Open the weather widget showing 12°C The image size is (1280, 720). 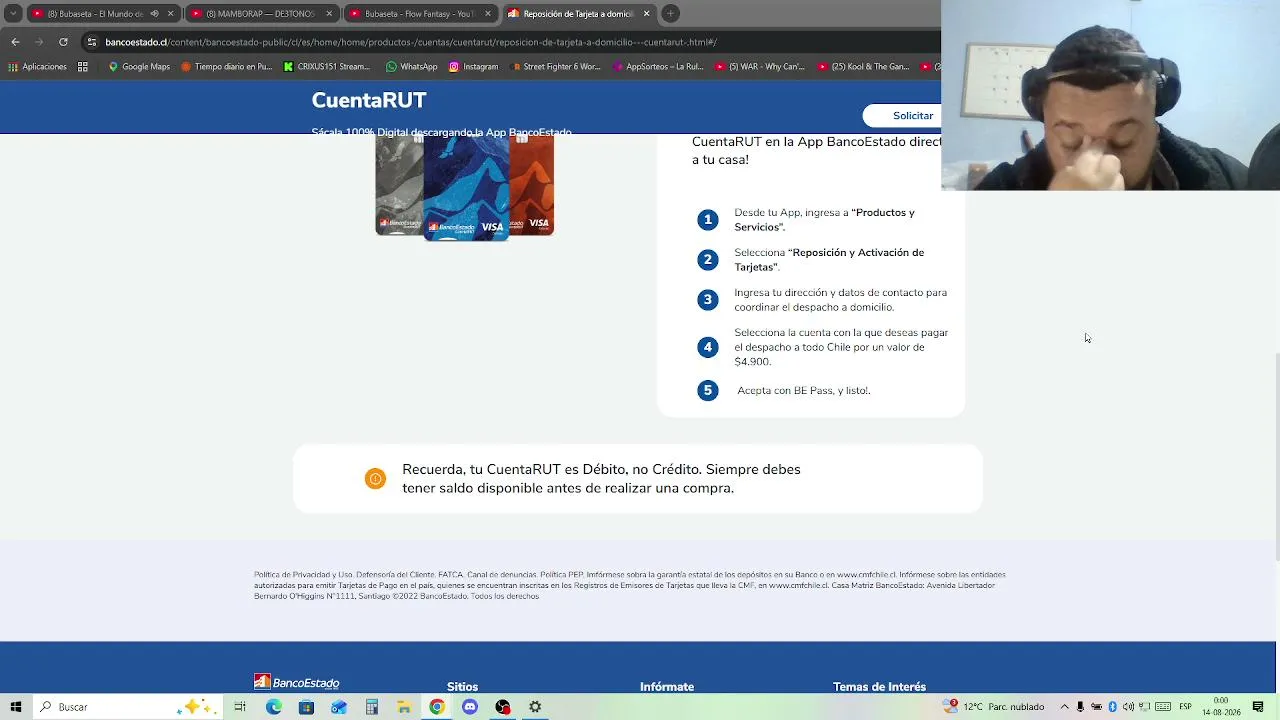pyautogui.click(x=994, y=707)
